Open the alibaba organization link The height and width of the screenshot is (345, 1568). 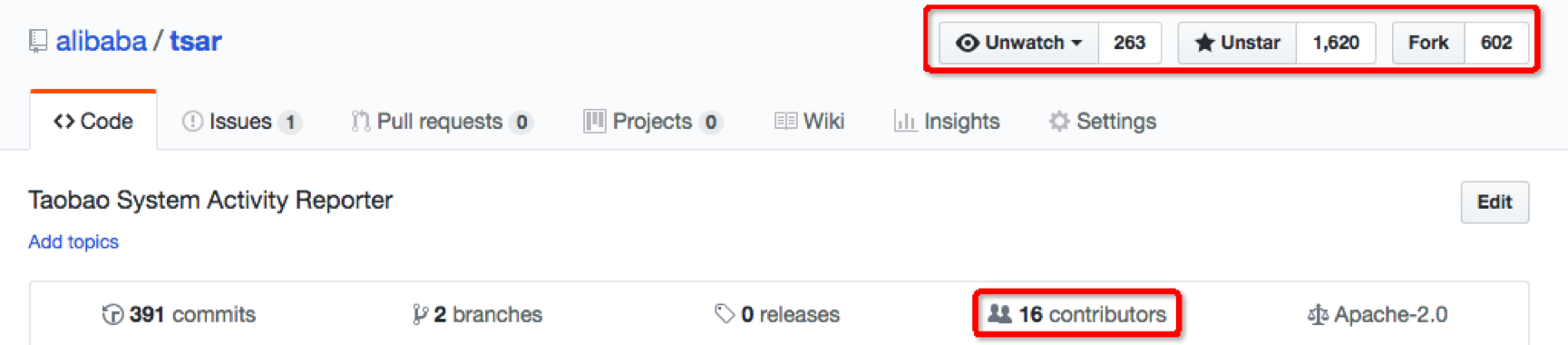102,41
